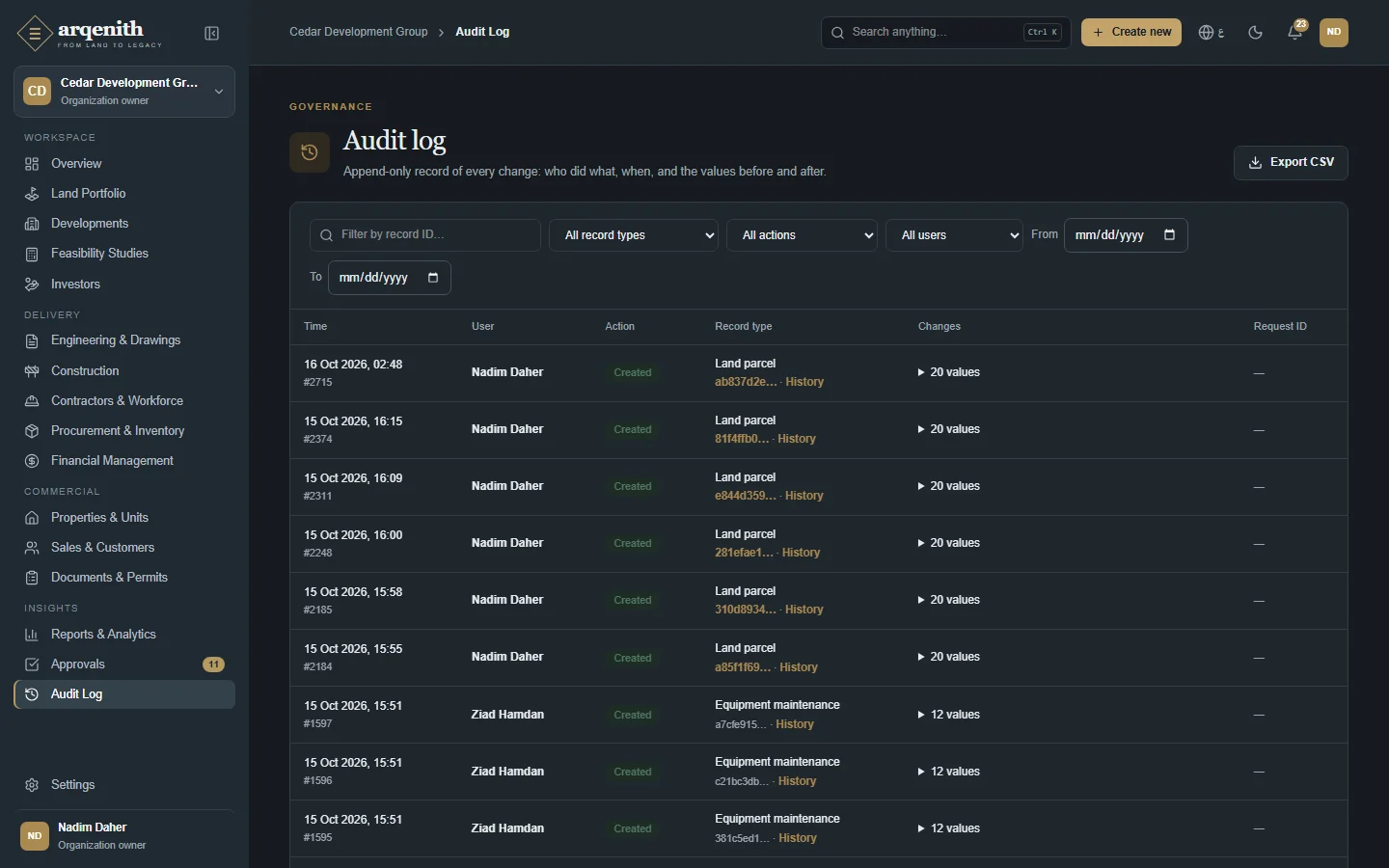Open Sales & Customers
The image size is (1389, 868).
click(x=123, y=548)
